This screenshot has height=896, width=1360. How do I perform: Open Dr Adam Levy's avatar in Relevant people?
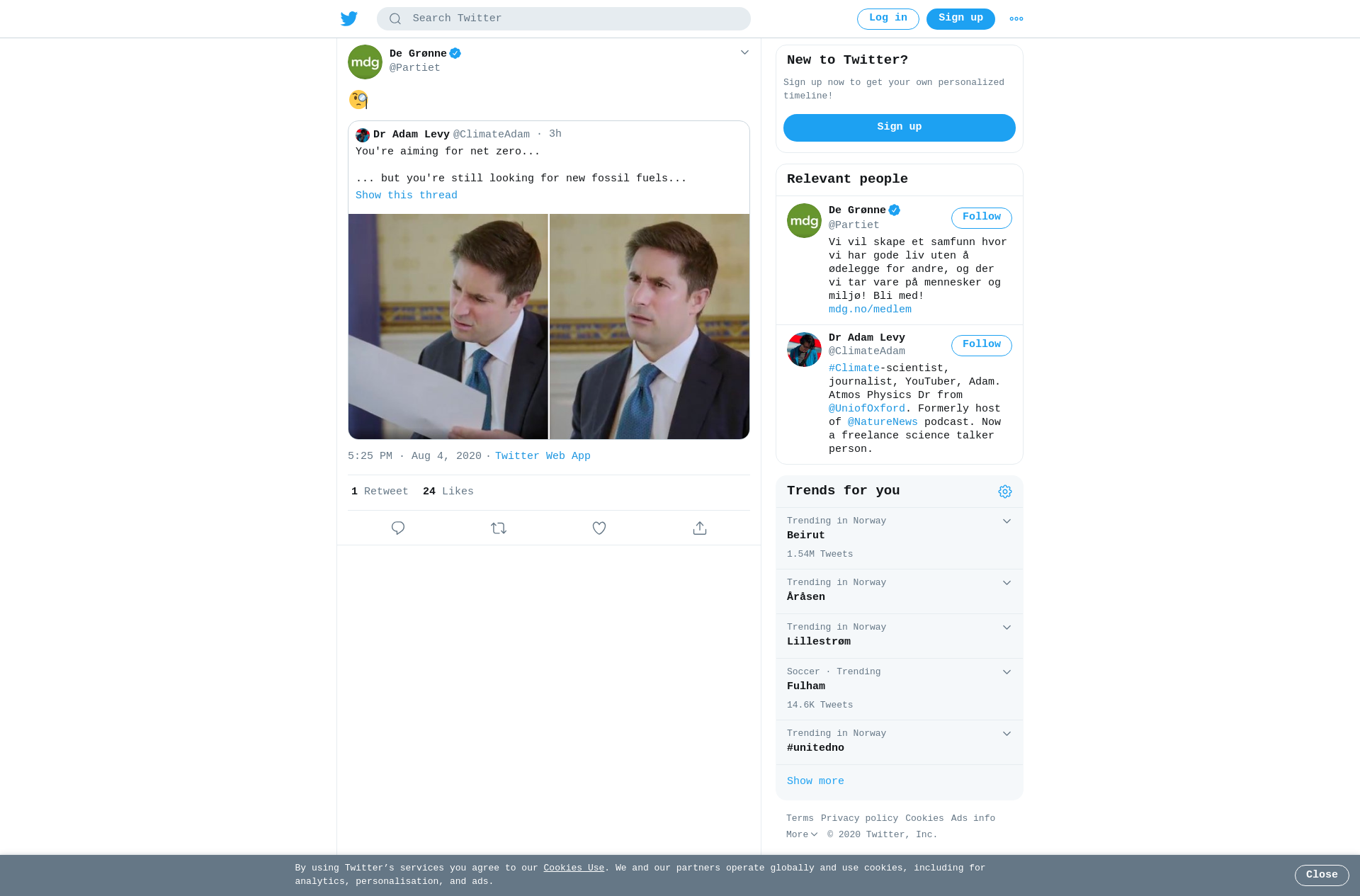tap(804, 349)
